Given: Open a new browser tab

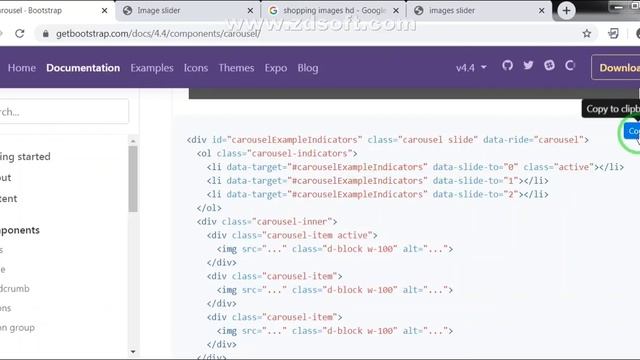Looking at the screenshot, I should 566,11.
